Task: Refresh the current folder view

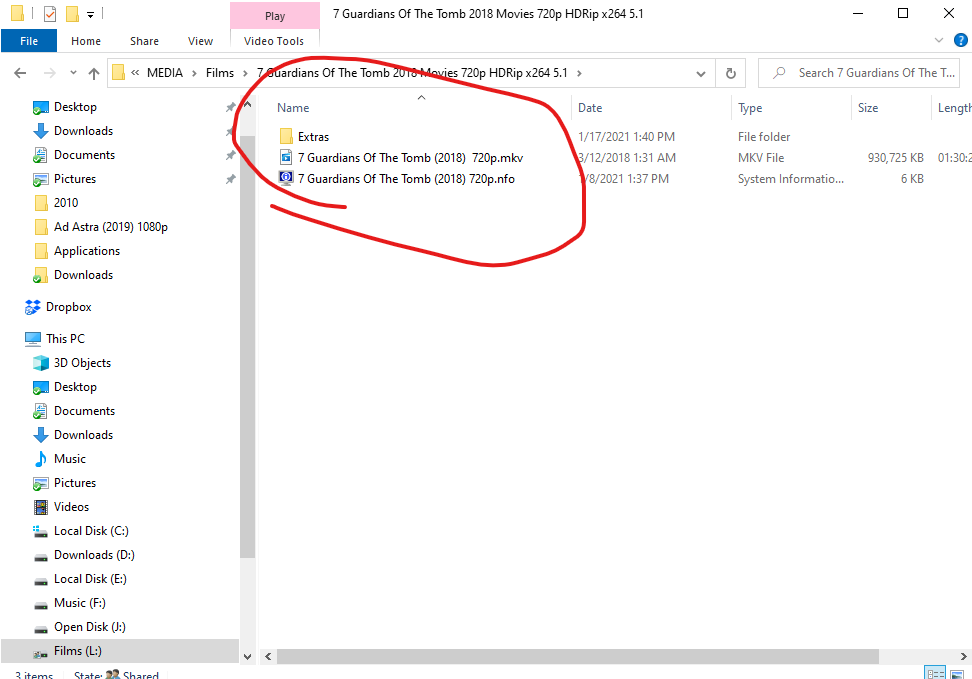Action: (731, 73)
